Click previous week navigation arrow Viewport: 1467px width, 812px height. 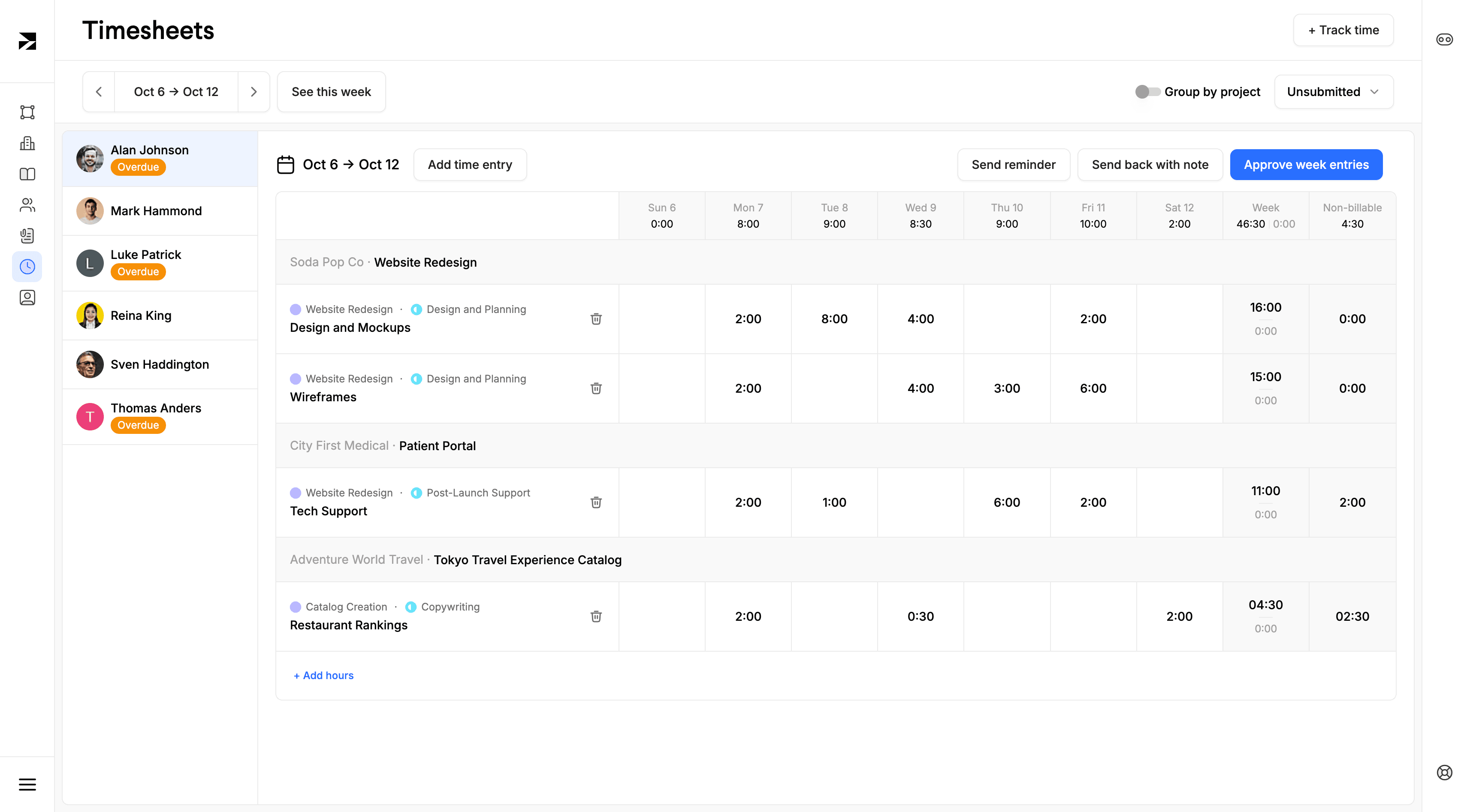[x=99, y=91]
